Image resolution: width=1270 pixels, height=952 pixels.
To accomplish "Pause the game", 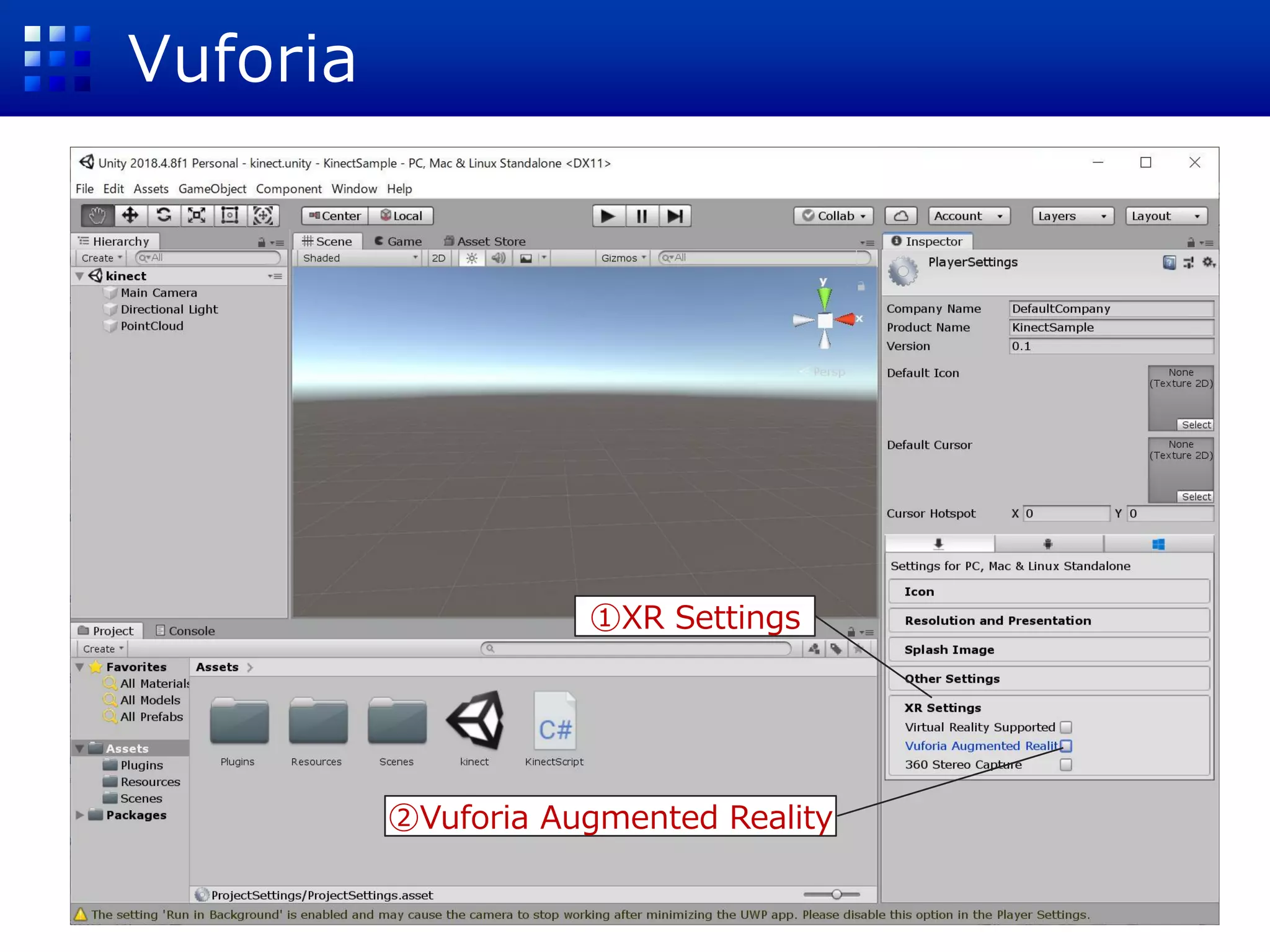I will [642, 216].
